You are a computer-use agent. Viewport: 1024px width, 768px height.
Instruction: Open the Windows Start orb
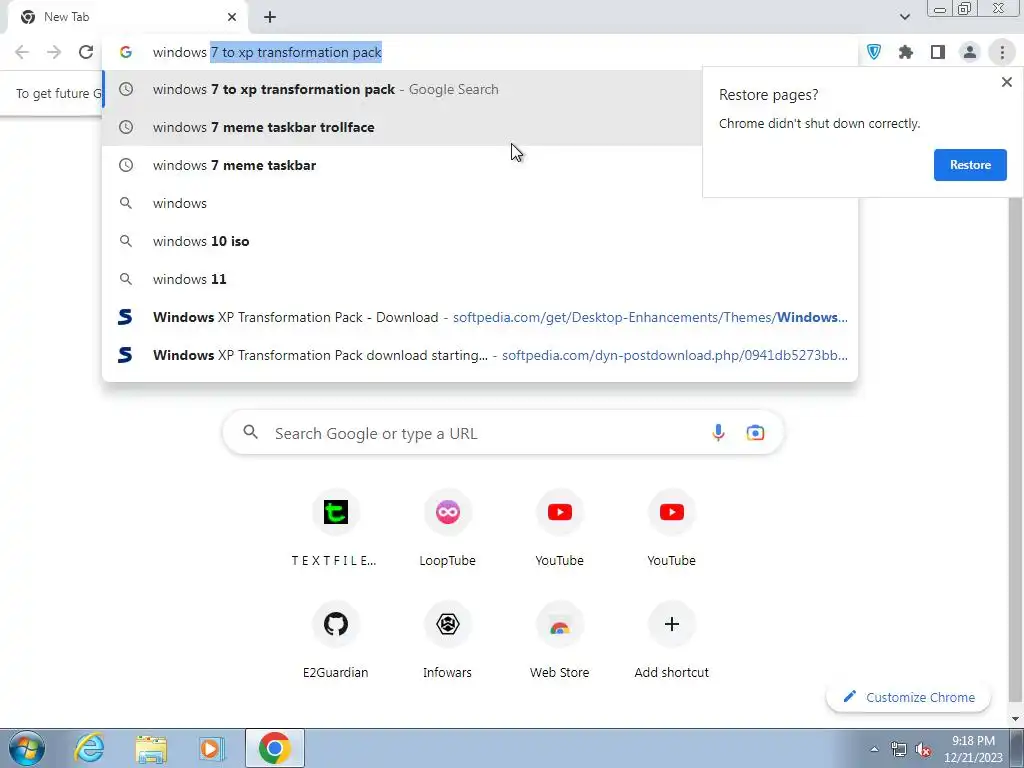pos(27,748)
